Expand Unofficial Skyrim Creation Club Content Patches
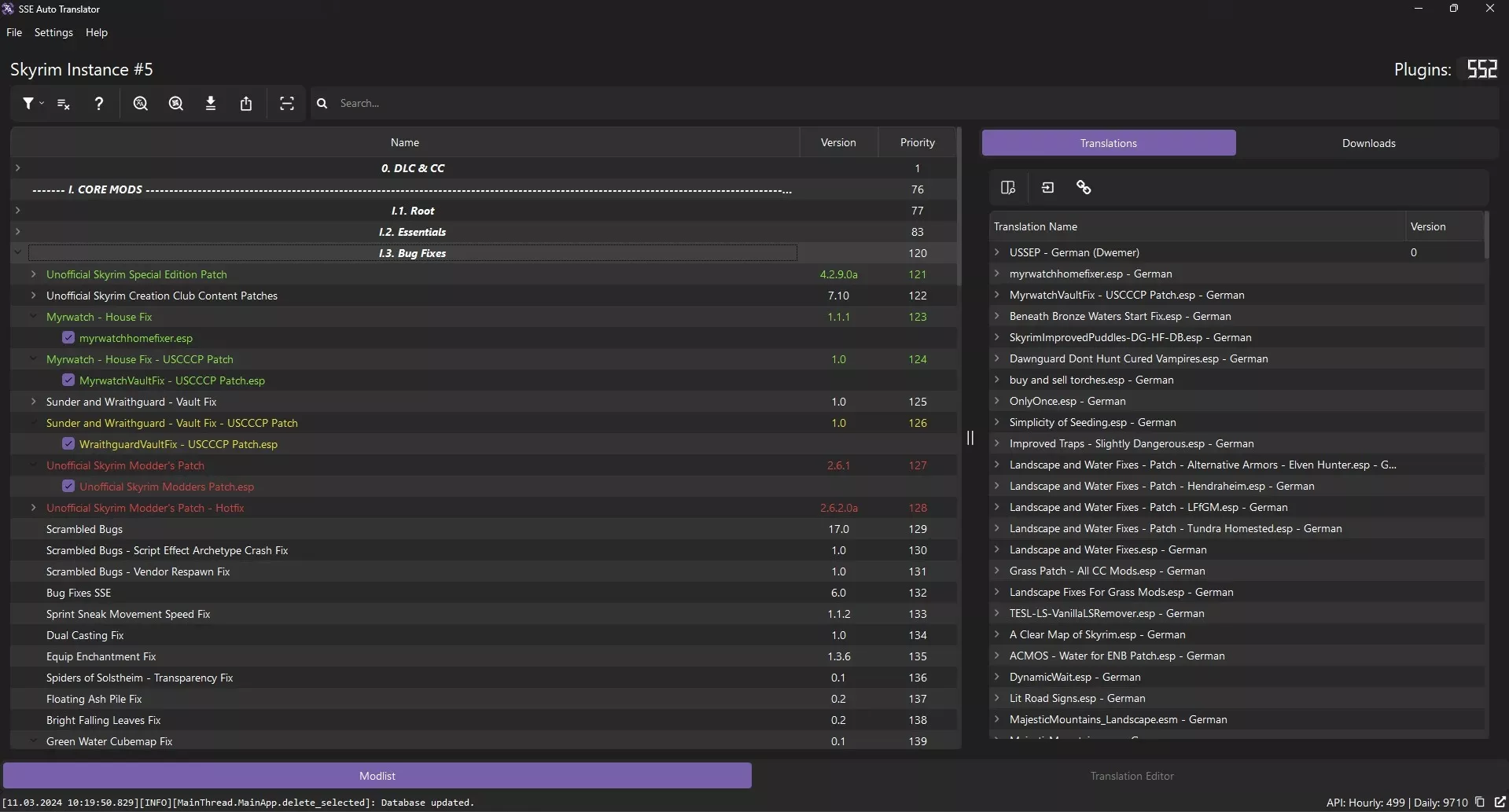Viewport: 1509px width, 812px height. pos(33,295)
